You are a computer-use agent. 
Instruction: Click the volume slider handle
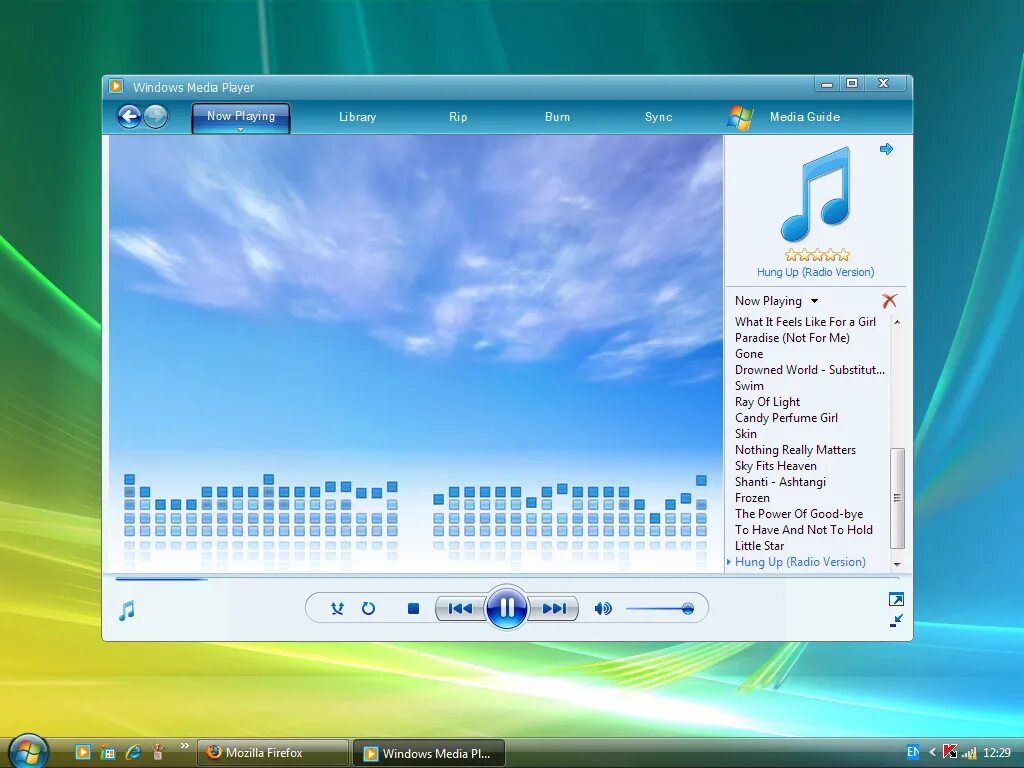coord(688,609)
